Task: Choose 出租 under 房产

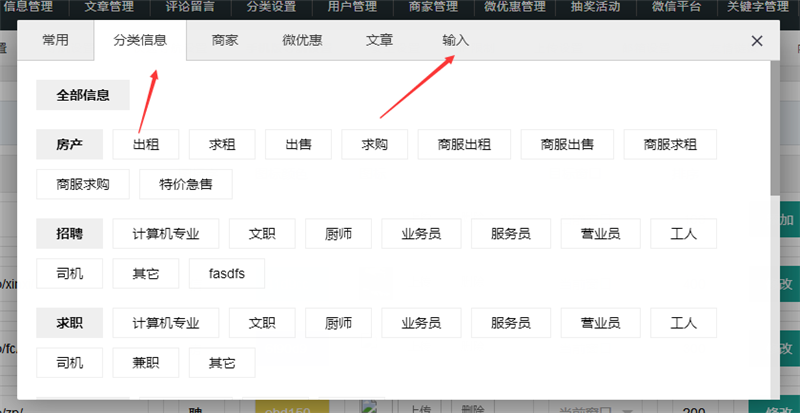Action: click(146, 144)
